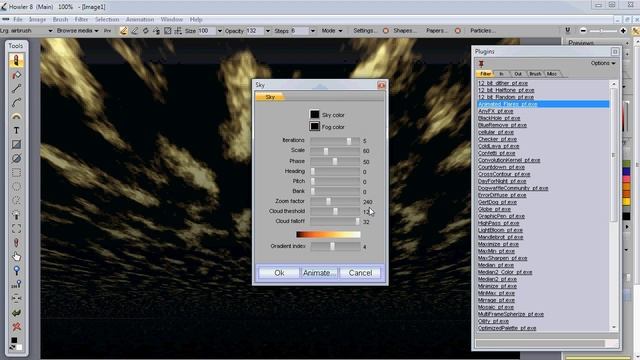Click the red circle icon next to Settings
Viewport: 640px width, 360px height.
386,31
